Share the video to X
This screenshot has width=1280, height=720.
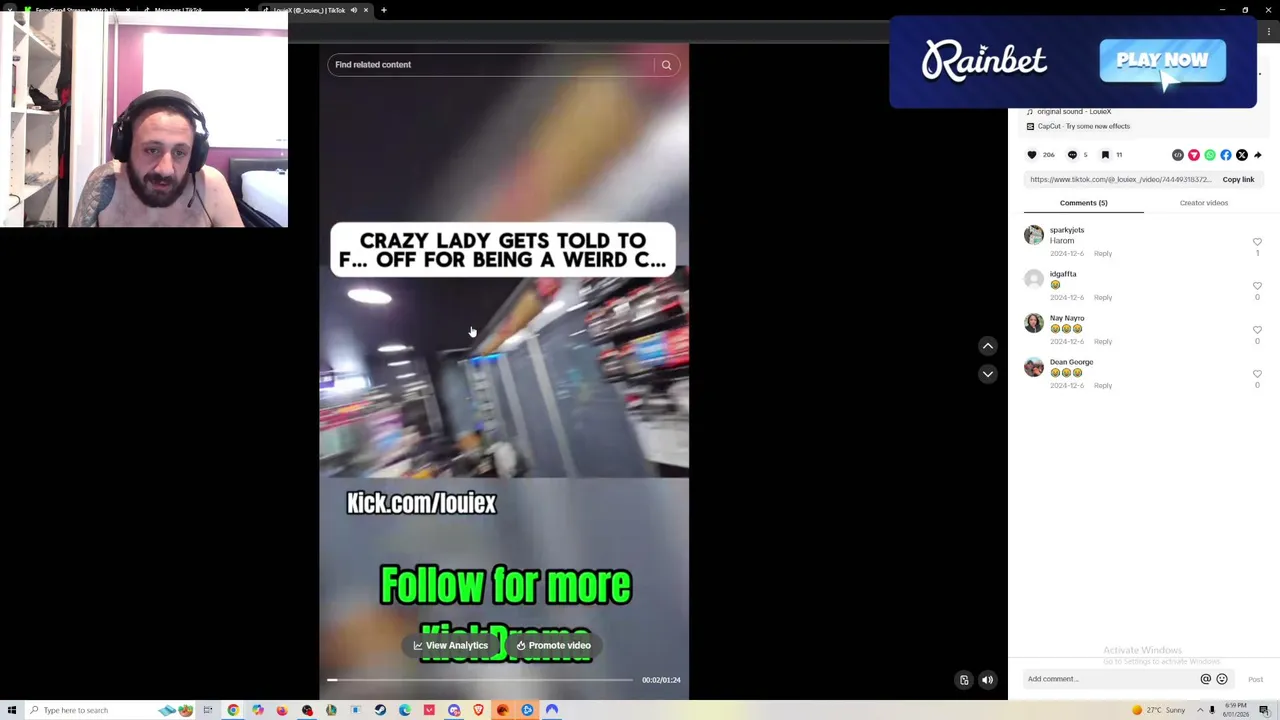1242,155
